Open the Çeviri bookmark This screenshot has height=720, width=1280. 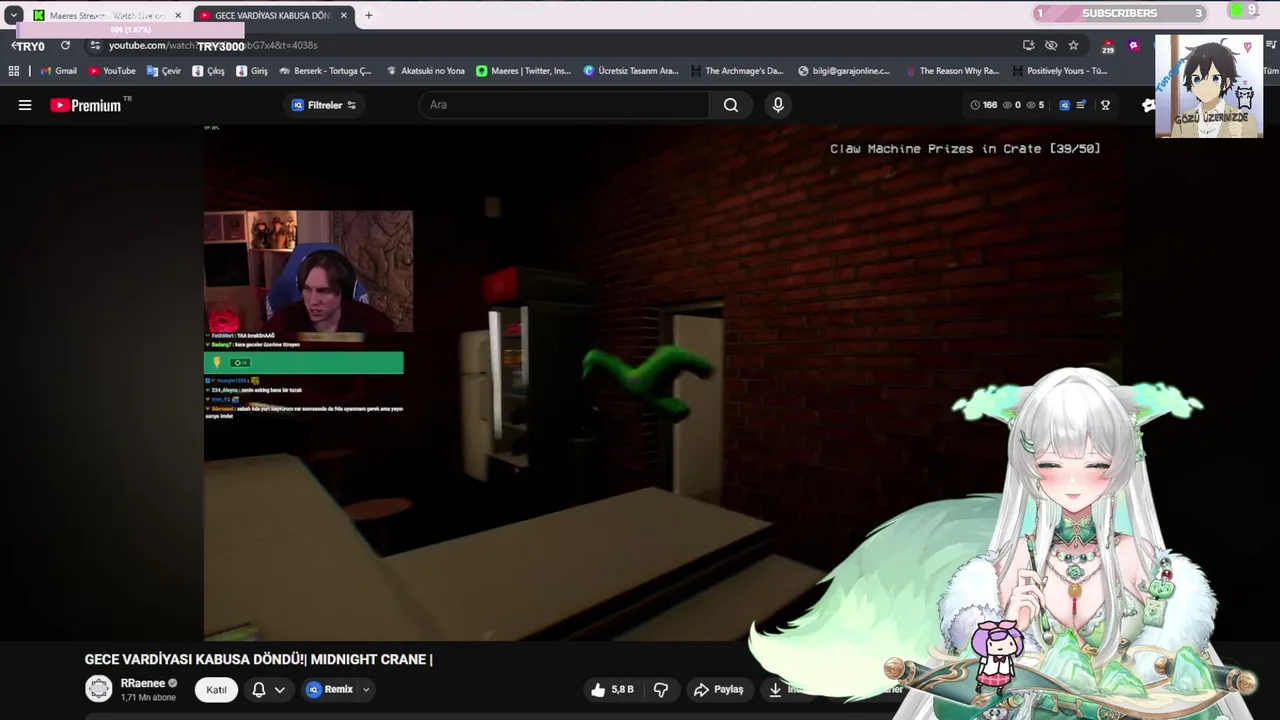click(x=164, y=71)
